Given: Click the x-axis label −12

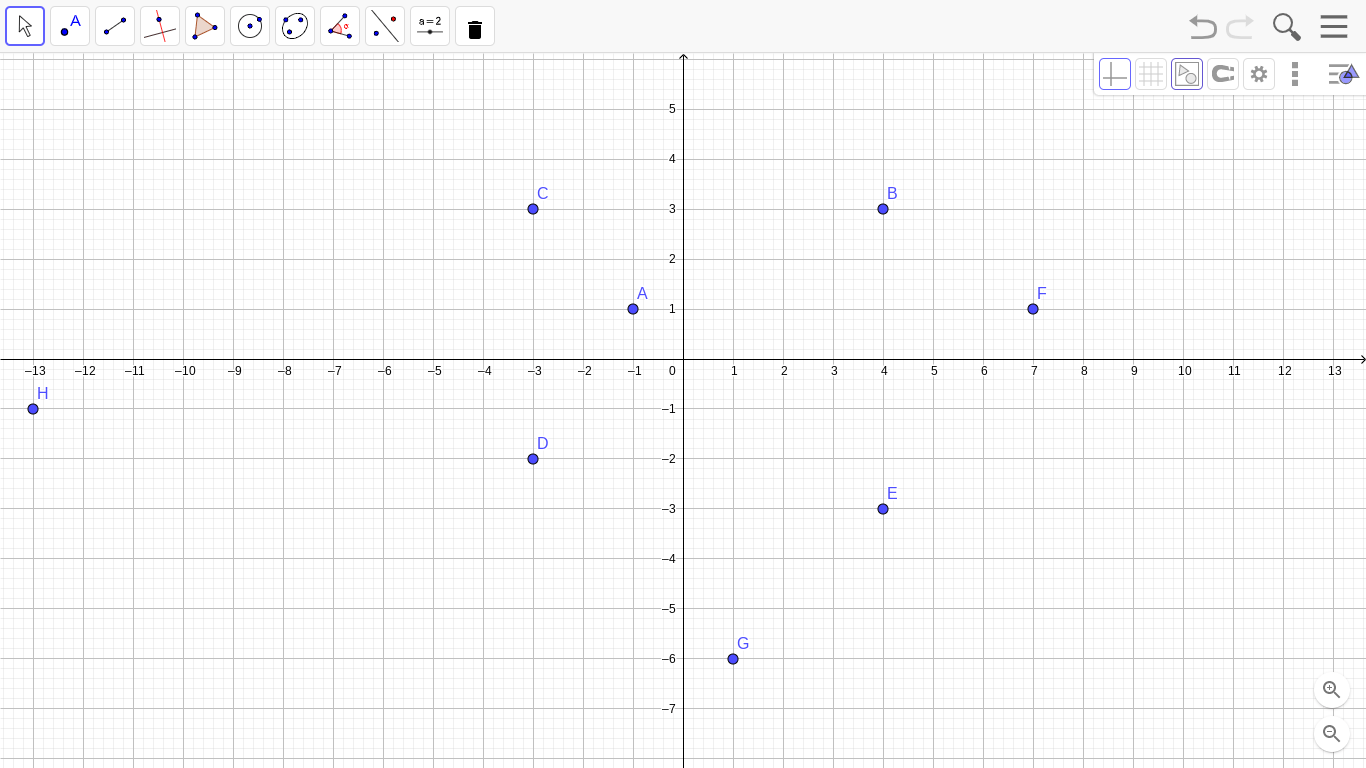Looking at the screenshot, I should 85,371.
